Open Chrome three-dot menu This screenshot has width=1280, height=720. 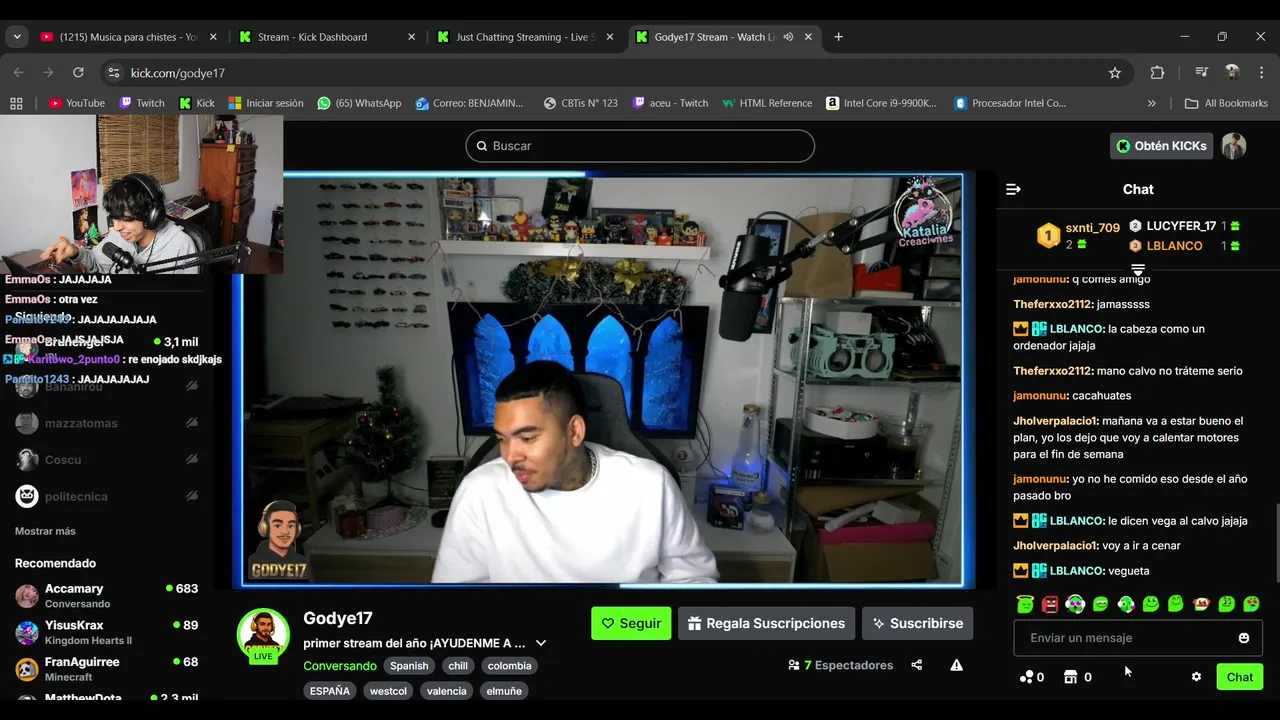click(1263, 73)
